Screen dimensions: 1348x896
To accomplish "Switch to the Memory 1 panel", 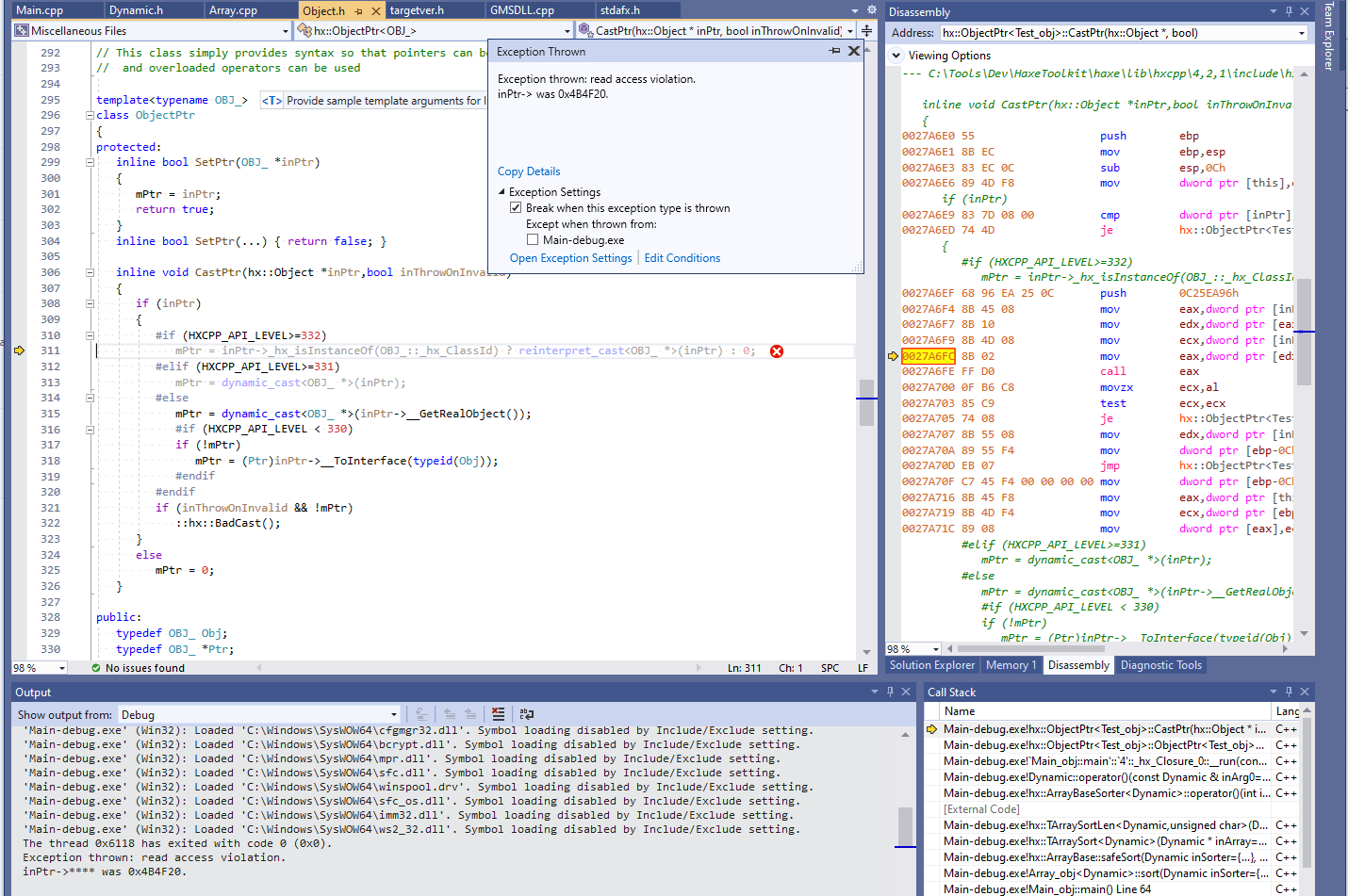I will click(x=1011, y=664).
